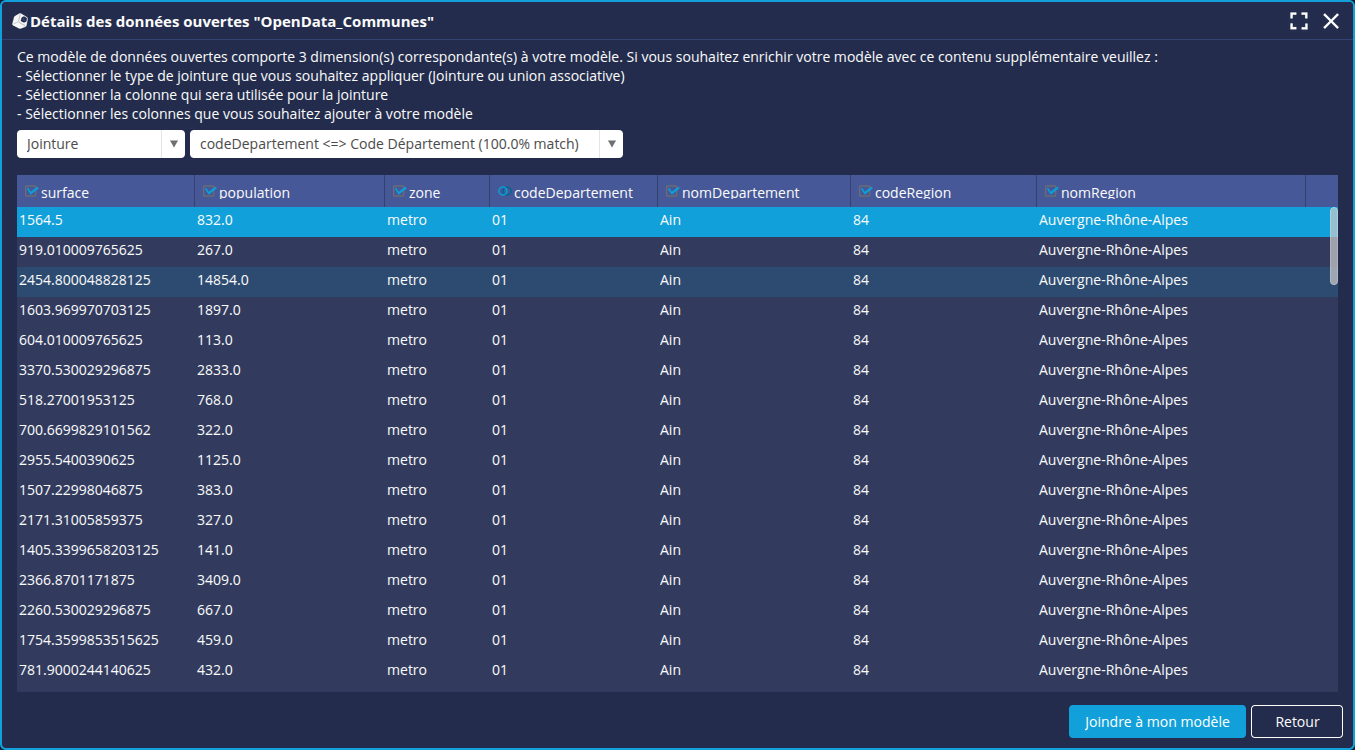Click the app logo in the title bar
The height and width of the screenshot is (750, 1355).
click(19, 21)
